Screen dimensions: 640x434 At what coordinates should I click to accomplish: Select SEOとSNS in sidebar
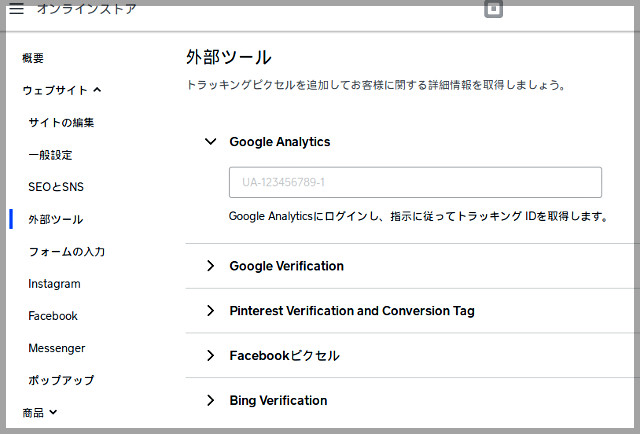pos(56,187)
